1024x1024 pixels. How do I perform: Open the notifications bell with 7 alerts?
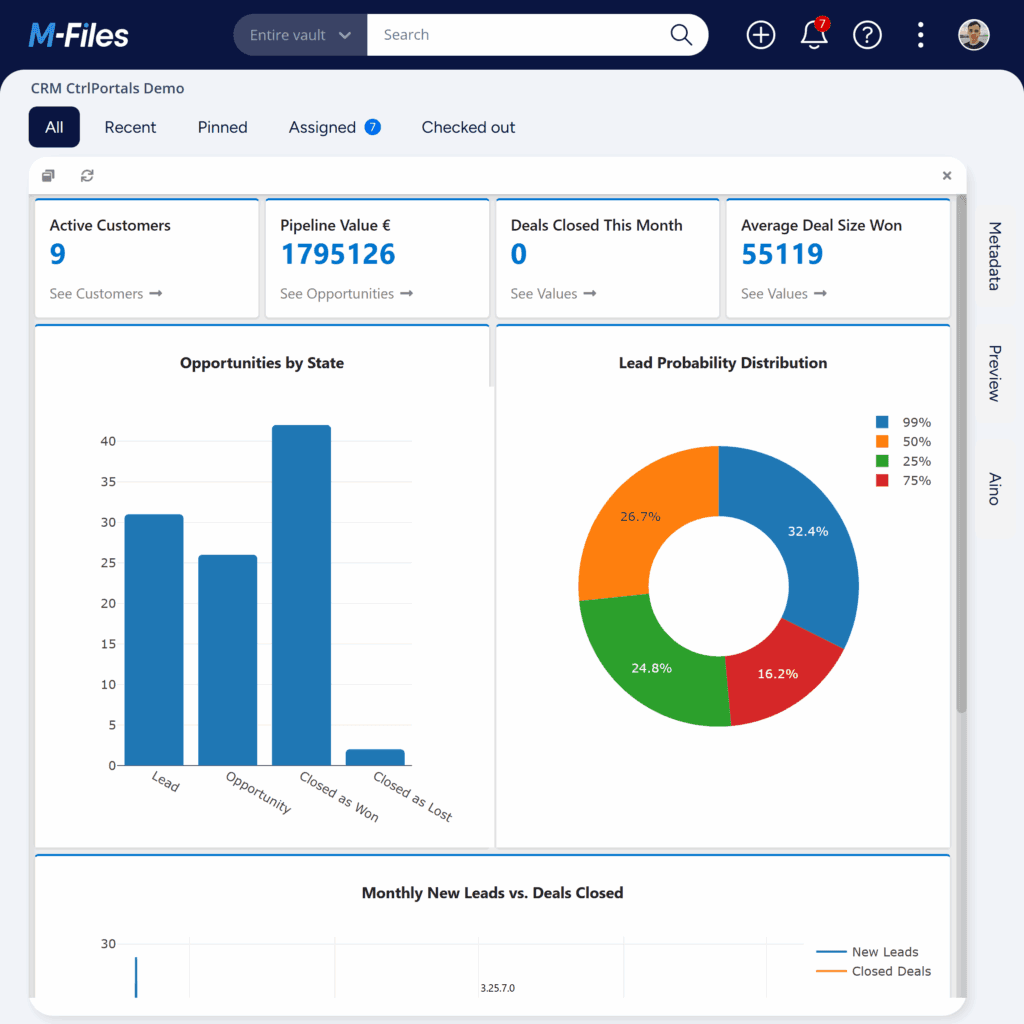point(813,36)
